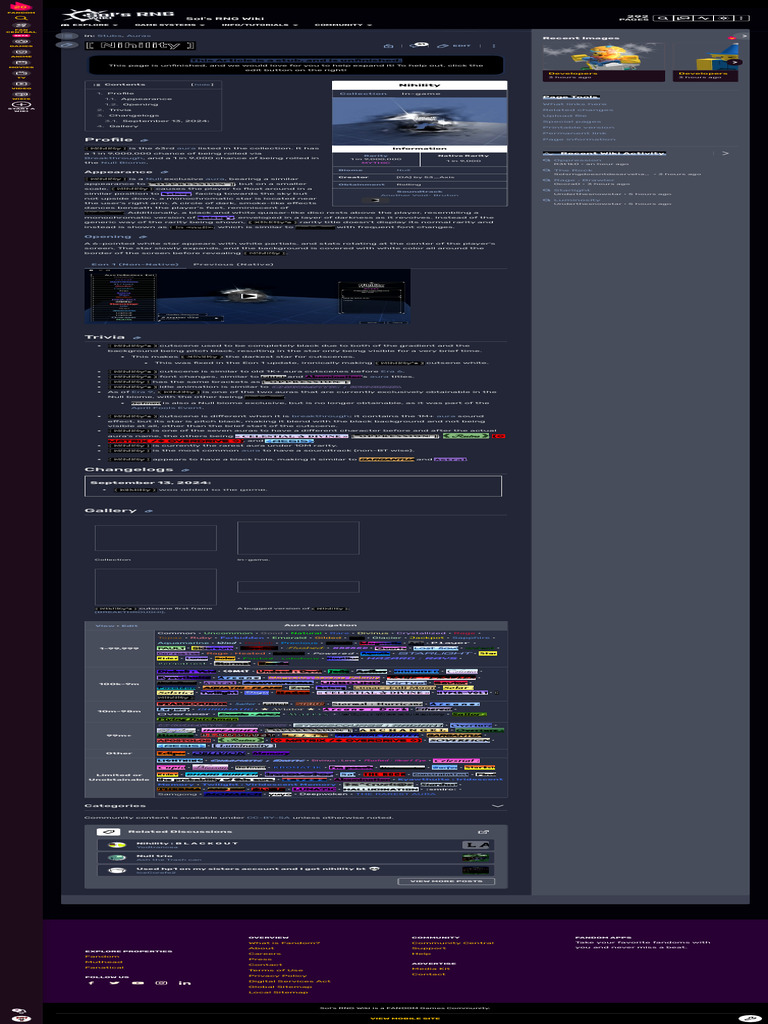Open the Video section in sidebar

(x=21, y=86)
